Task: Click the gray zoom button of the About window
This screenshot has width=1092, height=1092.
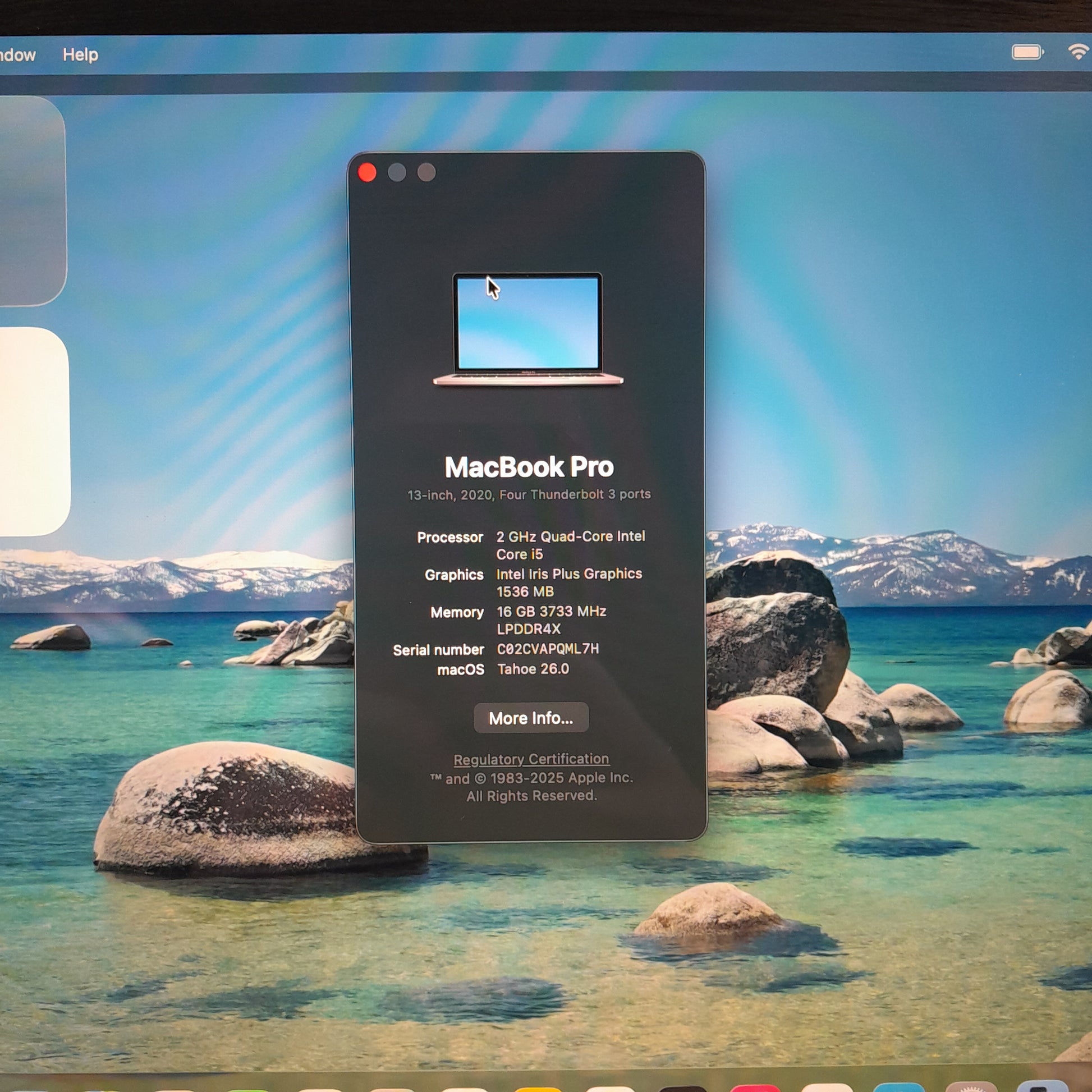Action: (x=426, y=172)
